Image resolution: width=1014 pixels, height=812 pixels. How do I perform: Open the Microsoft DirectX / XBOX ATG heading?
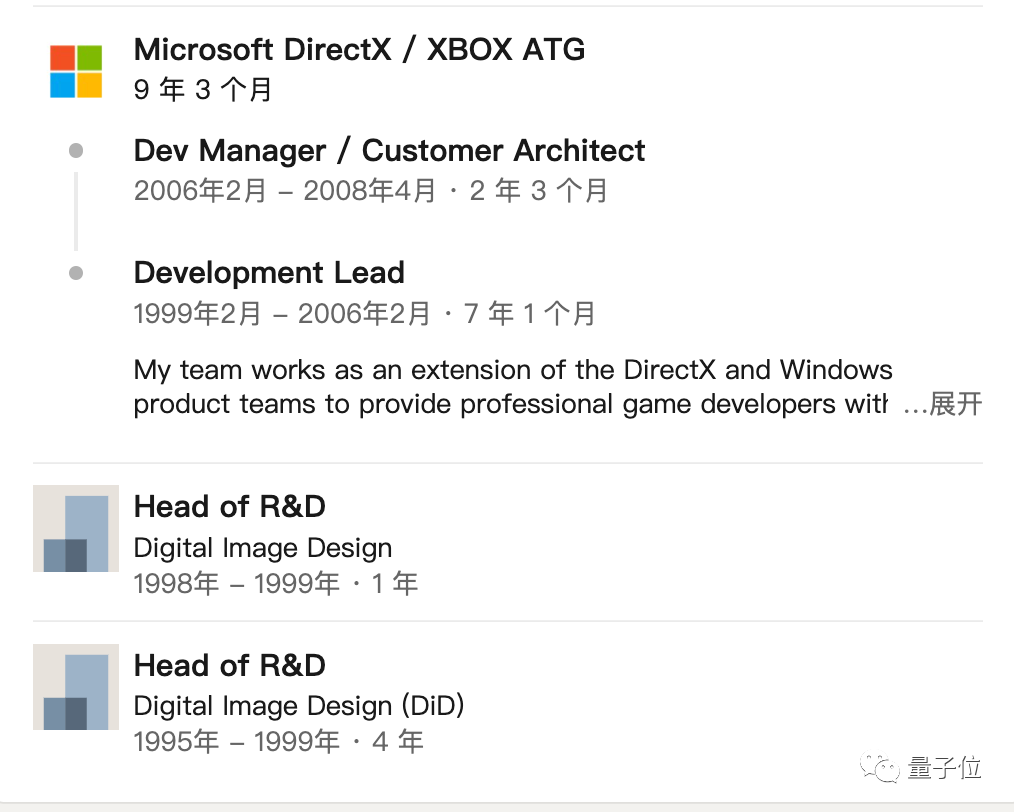pyautogui.click(x=359, y=49)
